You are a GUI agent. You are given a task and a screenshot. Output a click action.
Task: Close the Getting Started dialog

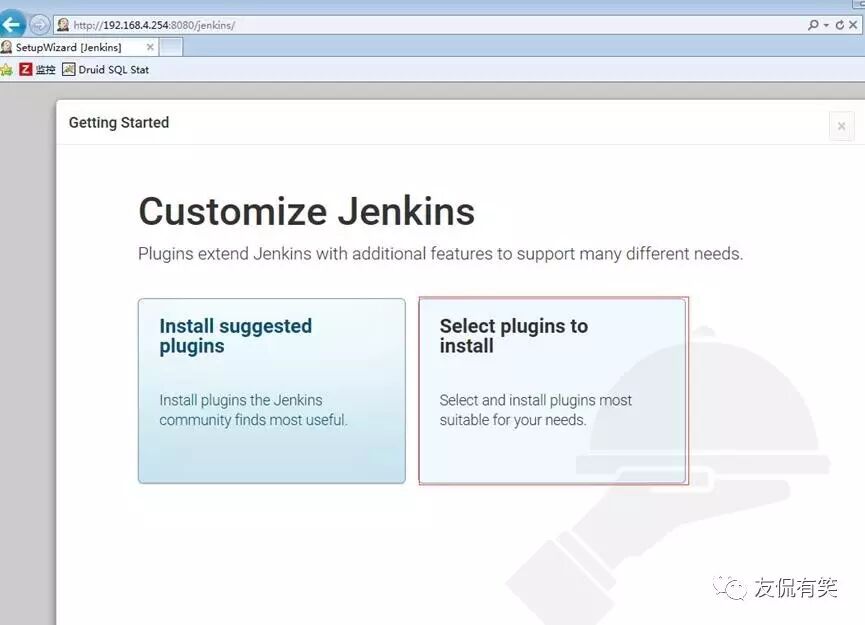point(841,126)
